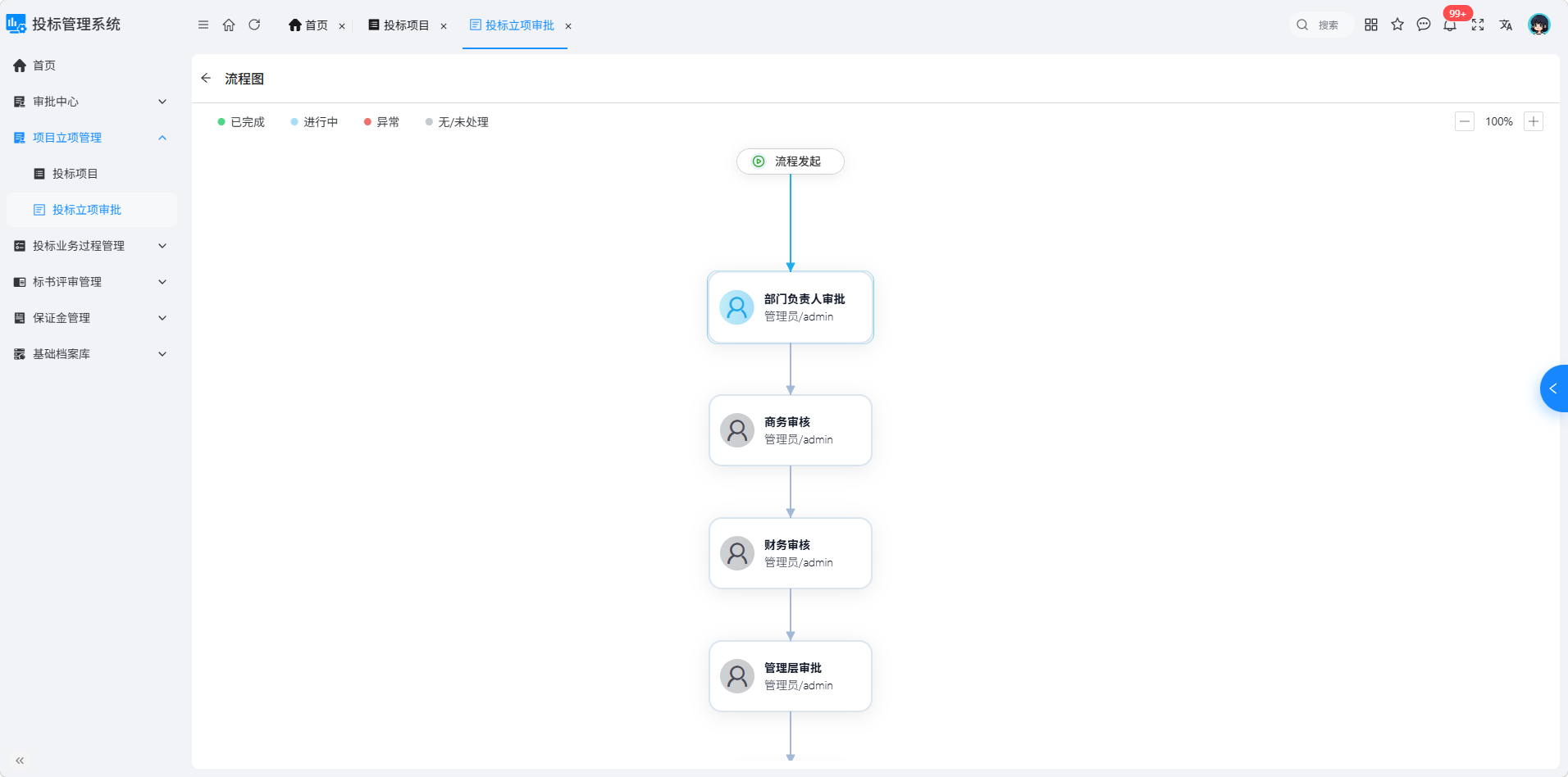This screenshot has width=1568, height=777.
Task: Click the 商务审核 avatar icon
Action: (736, 430)
